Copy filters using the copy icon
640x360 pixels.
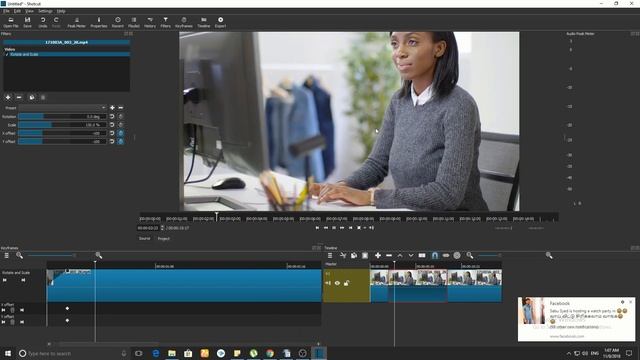coord(32,97)
